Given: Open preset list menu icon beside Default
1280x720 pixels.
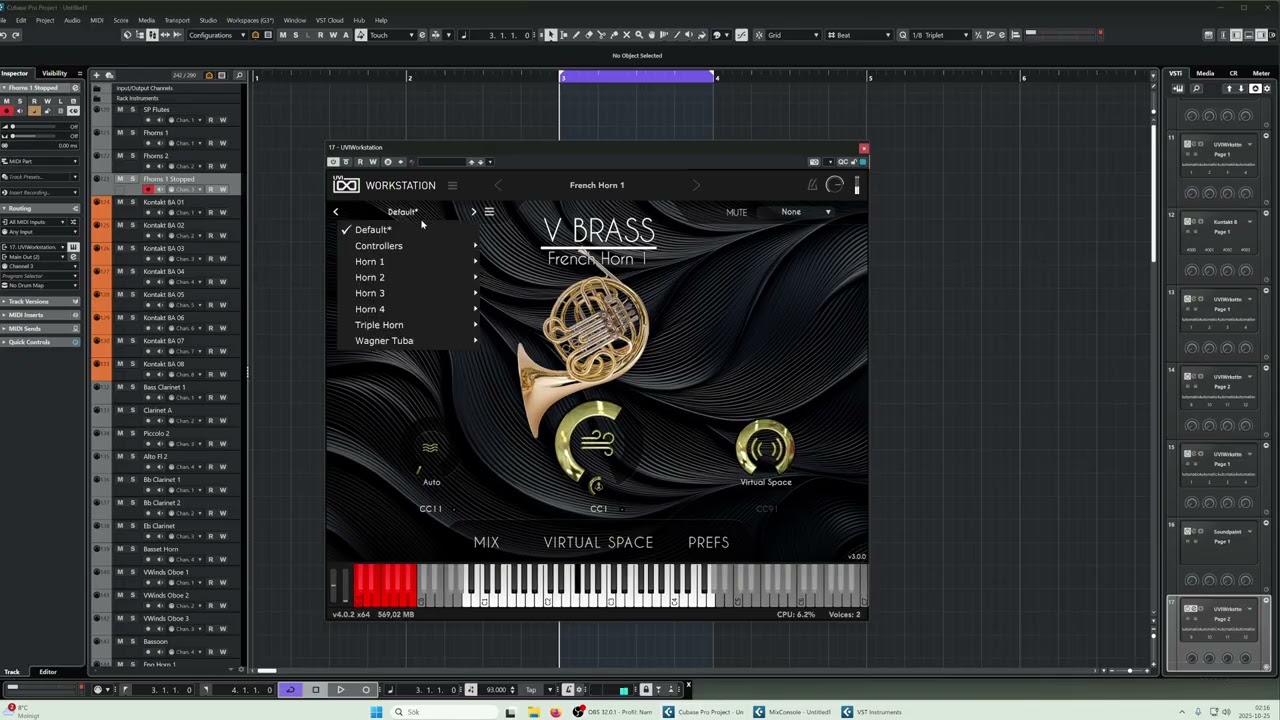Looking at the screenshot, I should (x=489, y=212).
